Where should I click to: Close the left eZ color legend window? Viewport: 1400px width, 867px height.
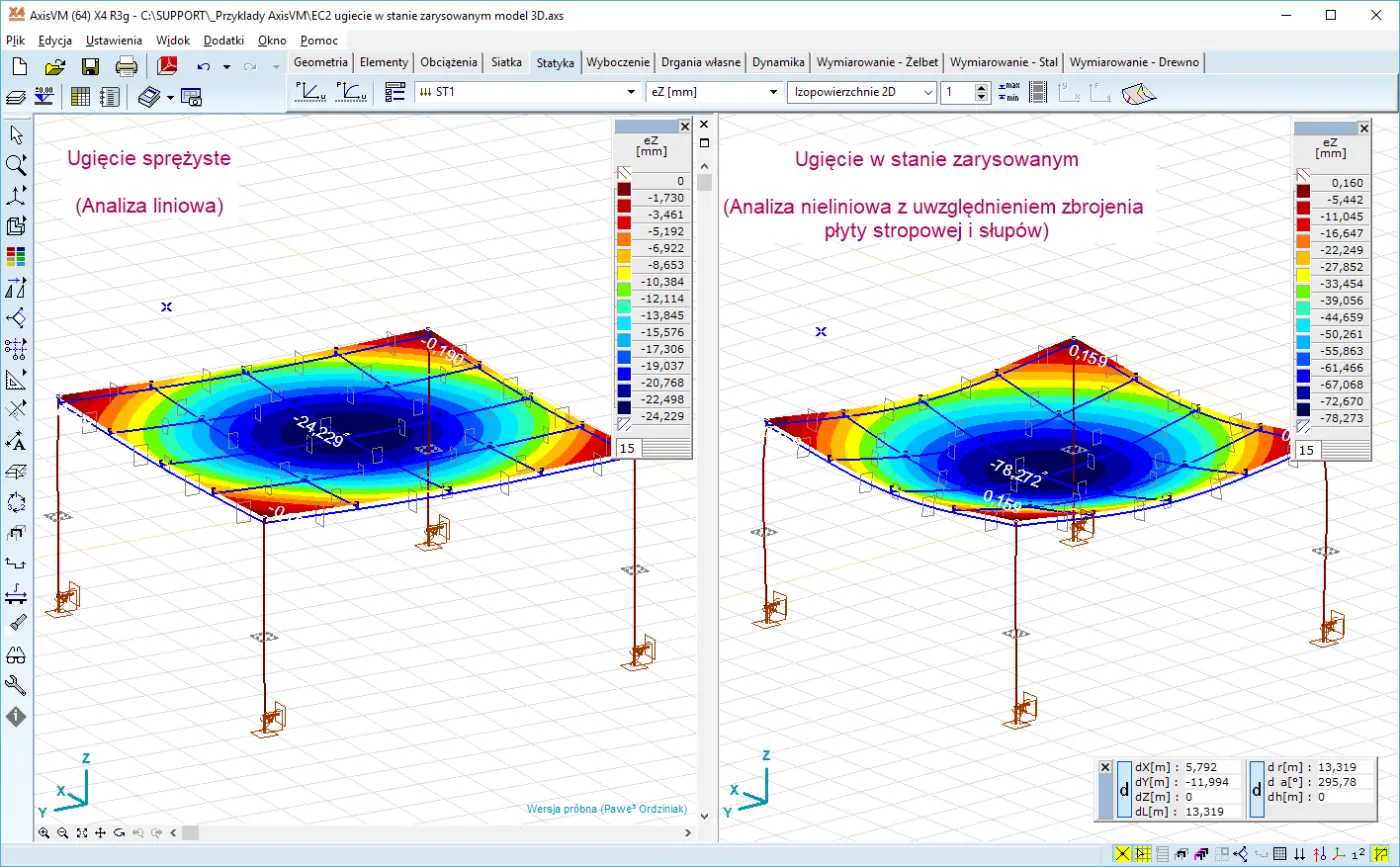684,127
